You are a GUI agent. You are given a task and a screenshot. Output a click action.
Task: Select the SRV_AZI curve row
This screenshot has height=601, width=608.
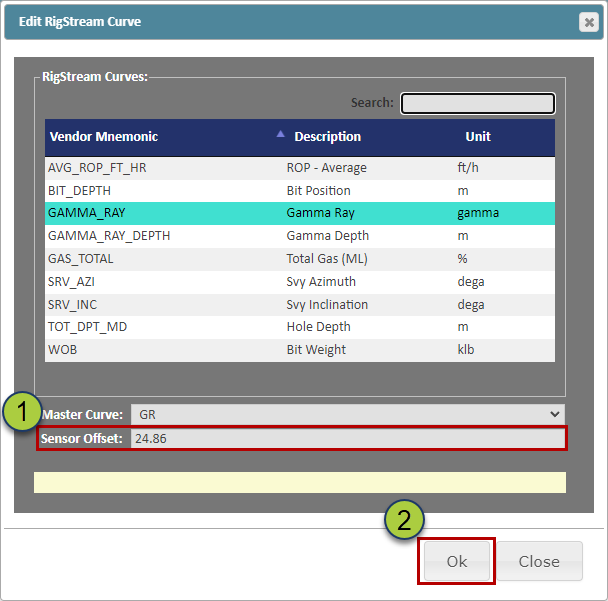(x=300, y=282)
